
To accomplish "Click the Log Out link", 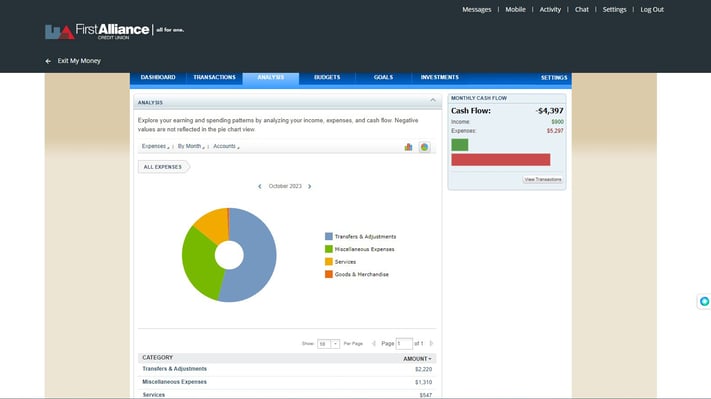I will (652, 10).
